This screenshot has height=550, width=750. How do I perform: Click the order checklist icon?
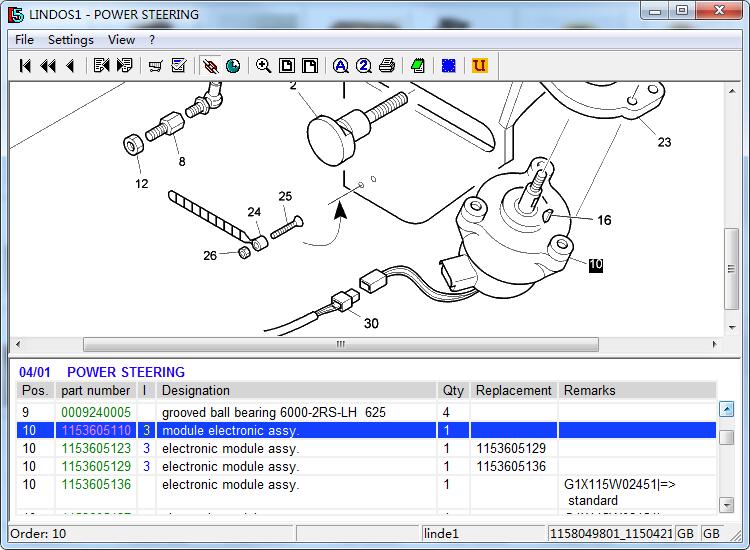click(179, 66)
